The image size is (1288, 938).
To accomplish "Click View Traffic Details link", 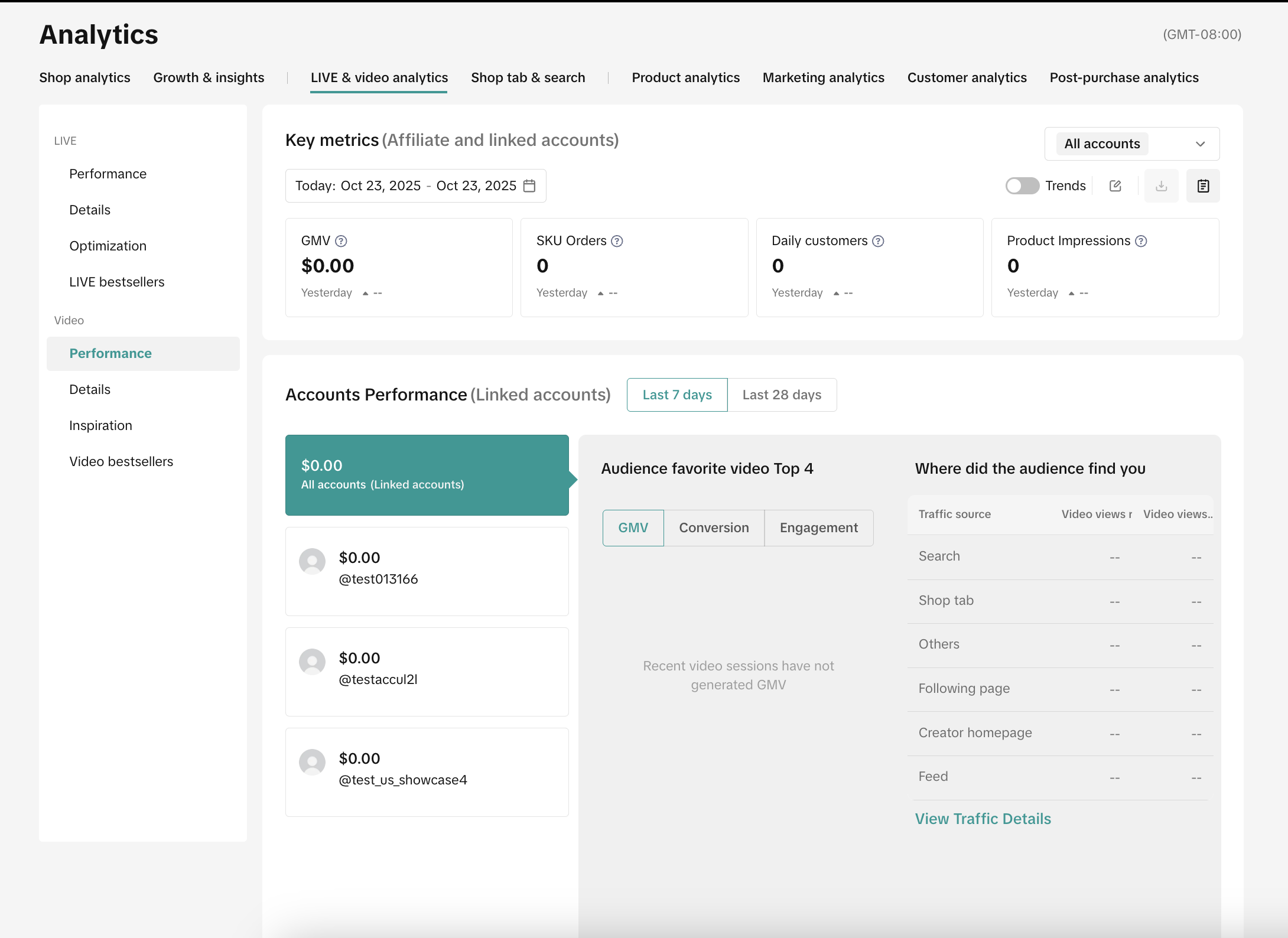I will point(983,819).
